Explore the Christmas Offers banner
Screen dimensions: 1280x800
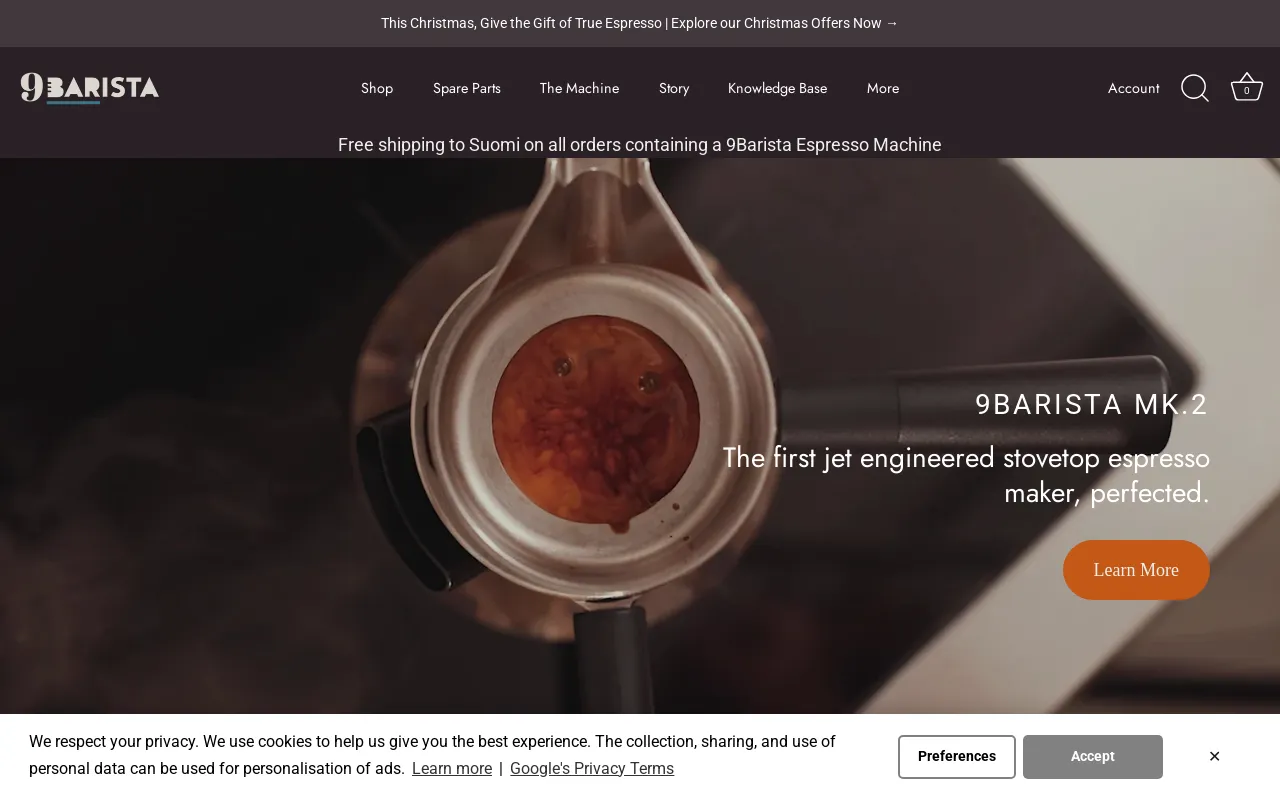[639, 23]
